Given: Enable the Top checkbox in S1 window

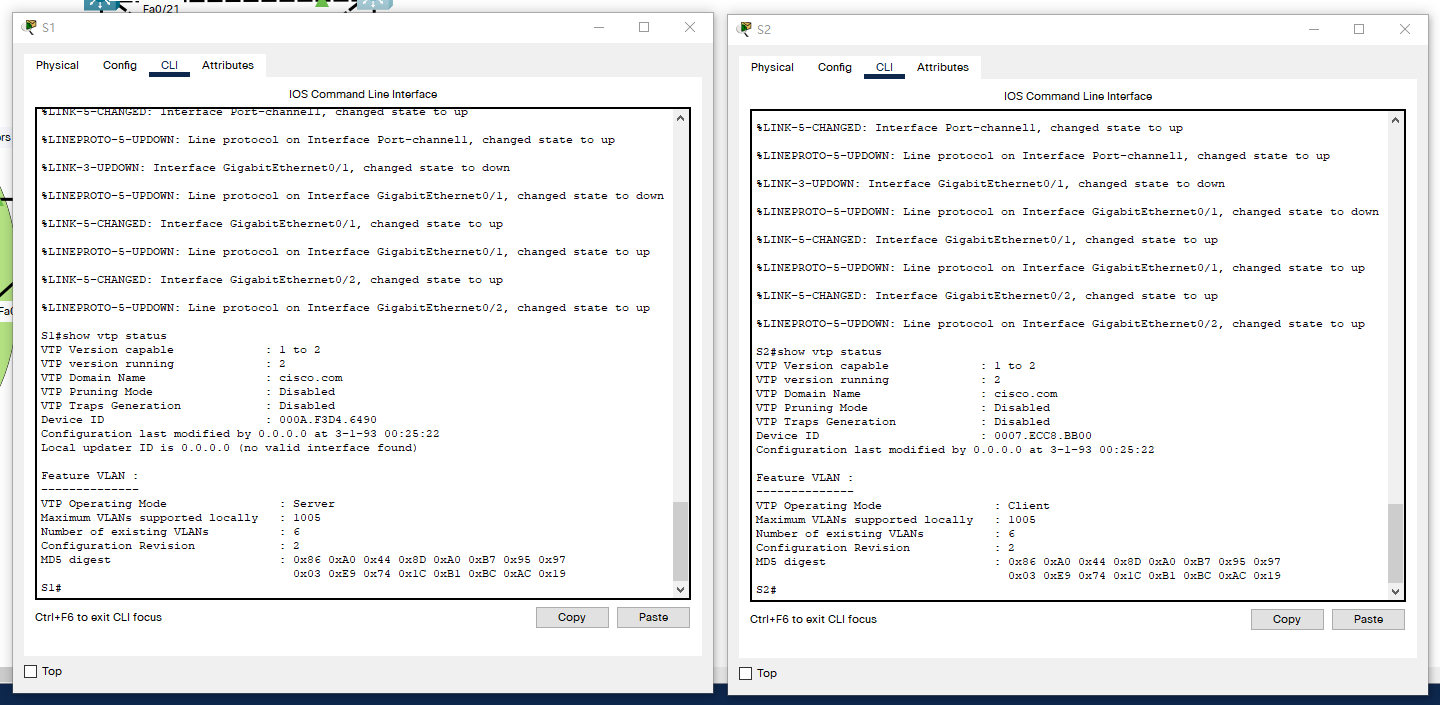Looking at the screenshot, I should tap(30, 671).
